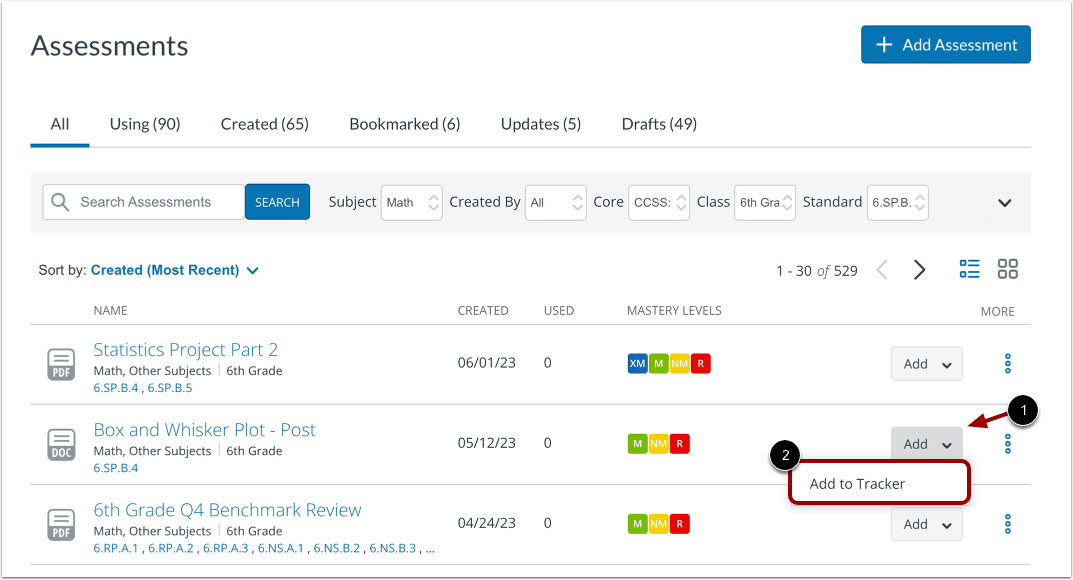Select the All tab

pos(60,124)
